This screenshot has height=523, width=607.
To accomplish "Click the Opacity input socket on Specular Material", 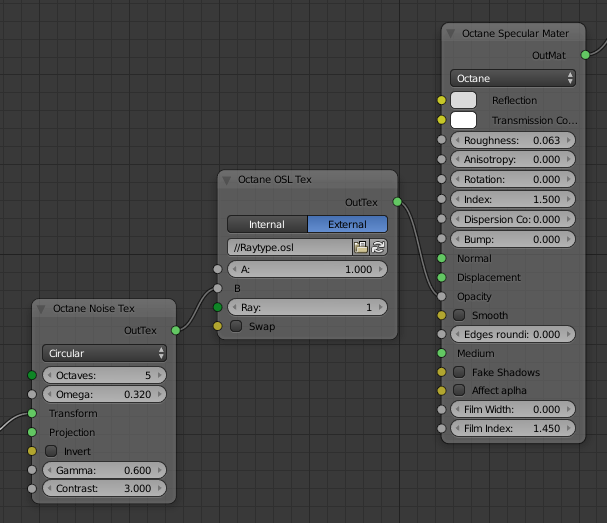I will point(441,296).
